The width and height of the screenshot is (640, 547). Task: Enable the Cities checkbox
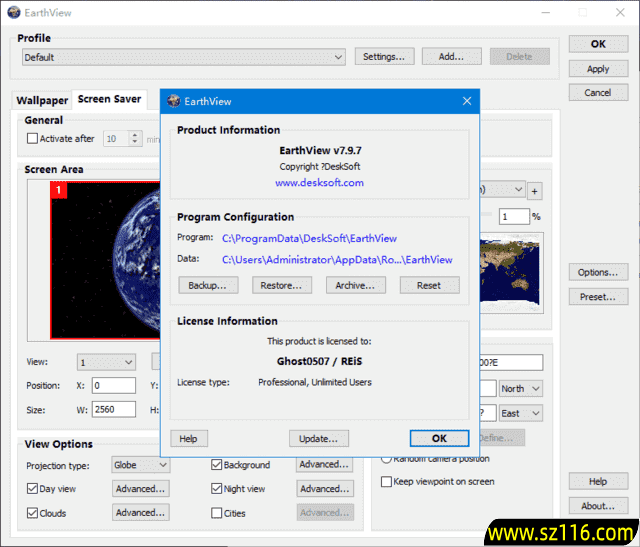click(216, 513)
